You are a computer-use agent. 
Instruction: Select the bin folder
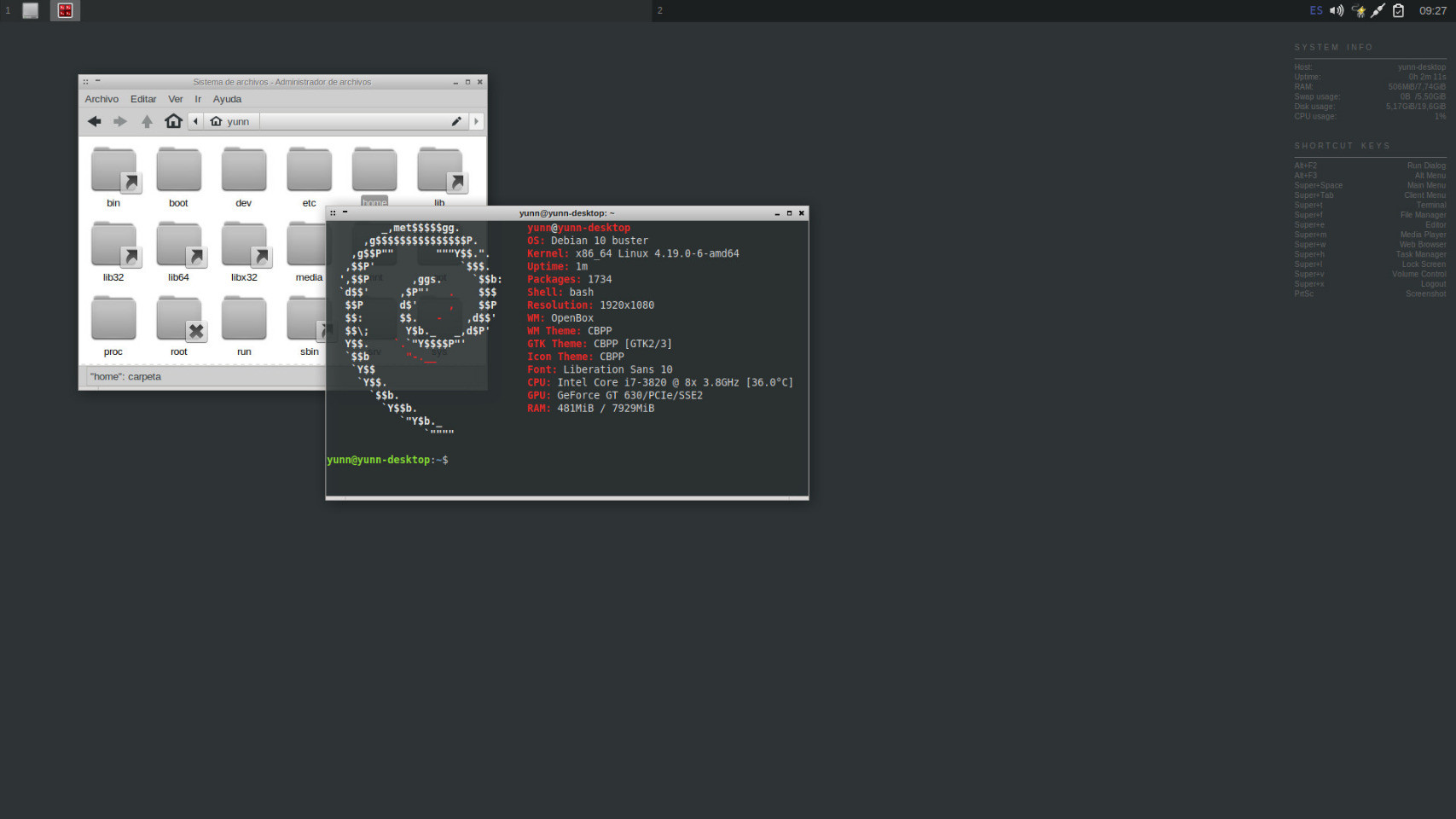pyautogui.click(x=113, y=177)
